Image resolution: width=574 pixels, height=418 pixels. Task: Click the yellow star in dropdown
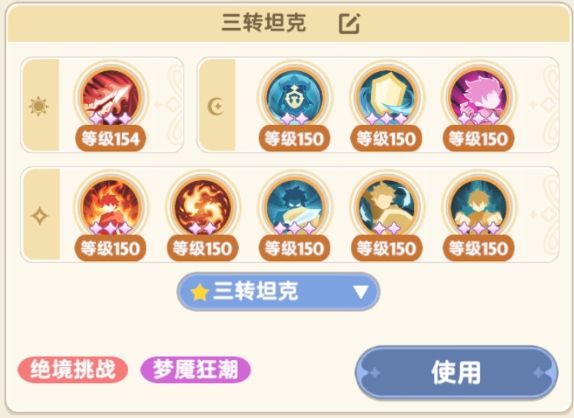(x=200, y=292)
